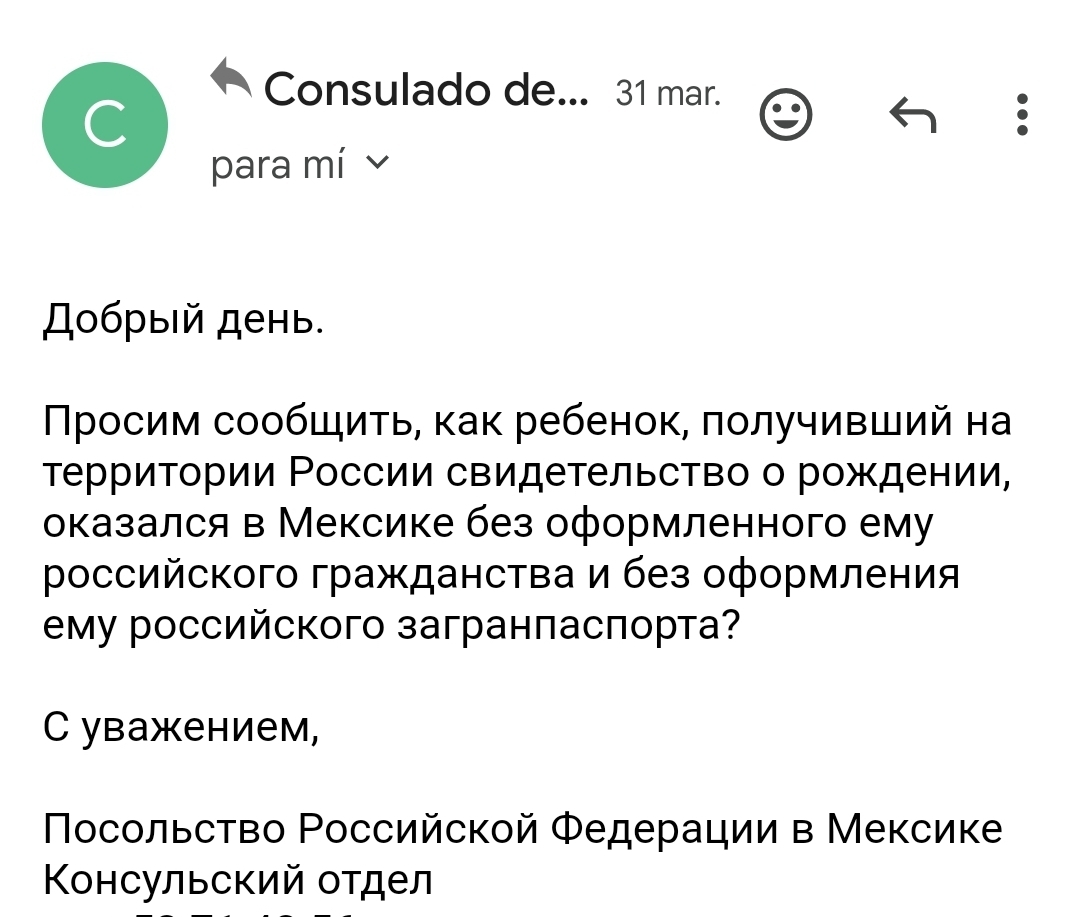Reply using the arrow icon in header
The image size is (1080, 917).
tap(912, 116)
